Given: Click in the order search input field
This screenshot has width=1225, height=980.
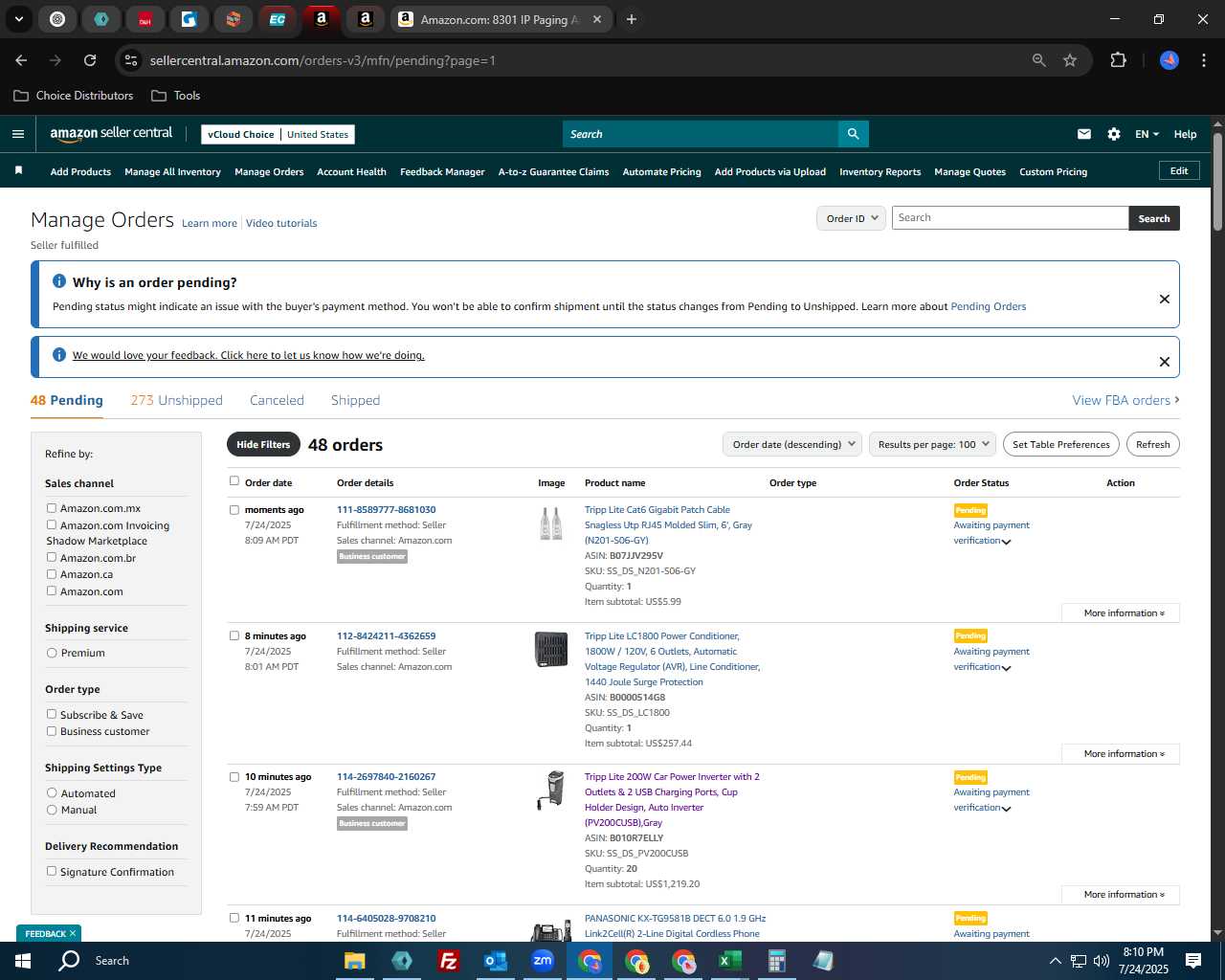Looking at the screenshot, I should click(x=1010, y=217).
